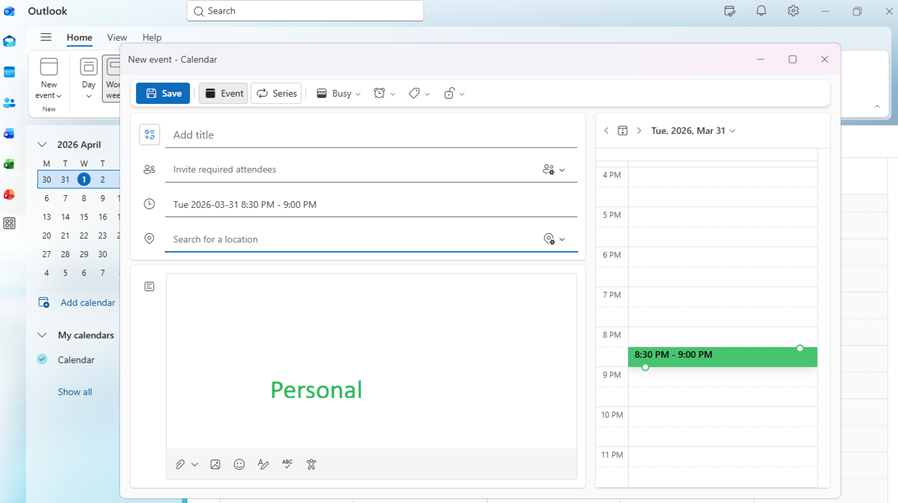Select day 22 in mini calendar

(x=84, y=235)
